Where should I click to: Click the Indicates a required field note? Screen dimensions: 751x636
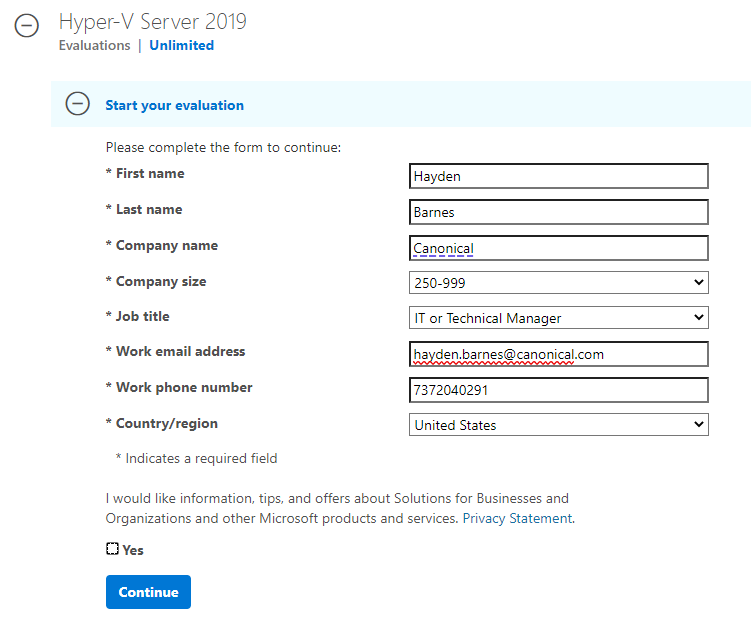[196, 458]
